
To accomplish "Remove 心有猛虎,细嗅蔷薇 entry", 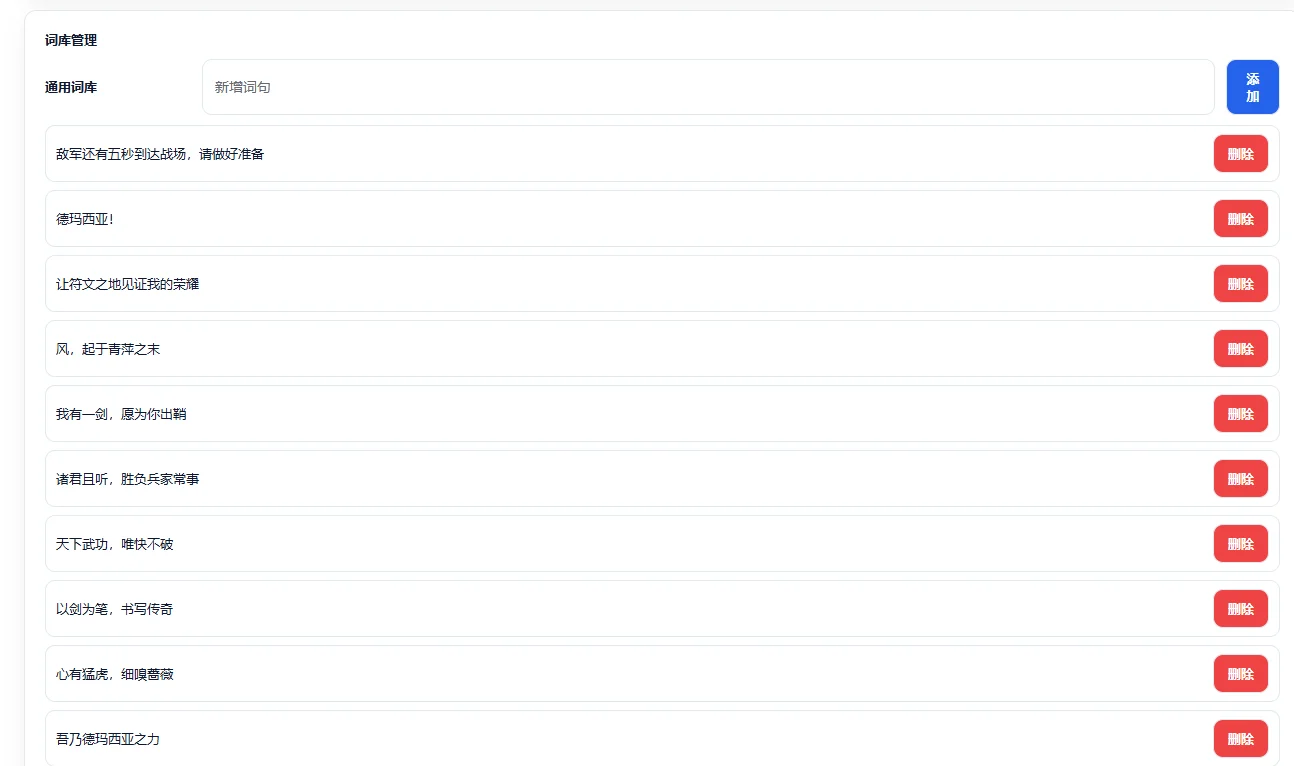I will (x=1240, y=674).
